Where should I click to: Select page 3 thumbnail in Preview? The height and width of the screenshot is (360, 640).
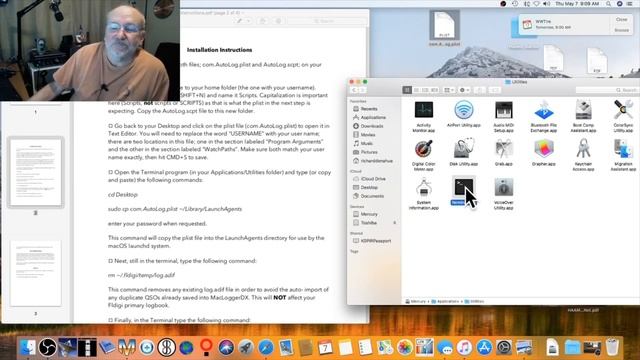point(36,273)
